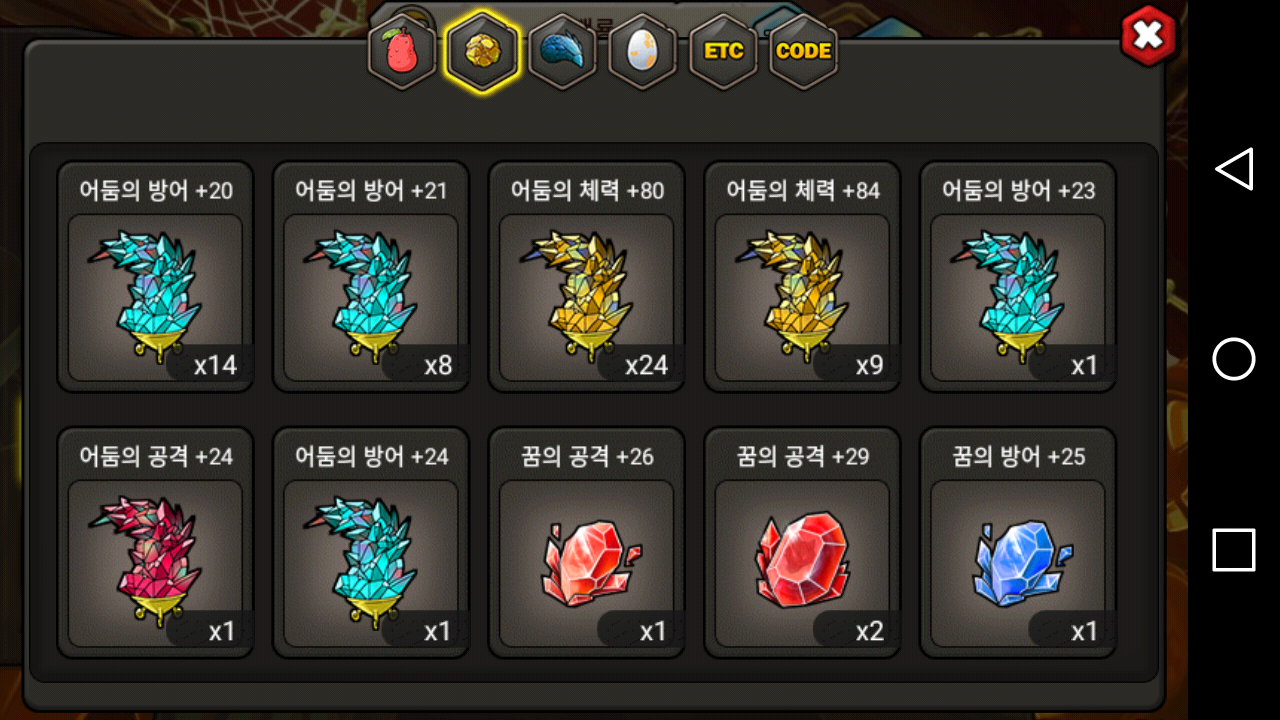Open recent apps with the square button

tap(1234, 550)
